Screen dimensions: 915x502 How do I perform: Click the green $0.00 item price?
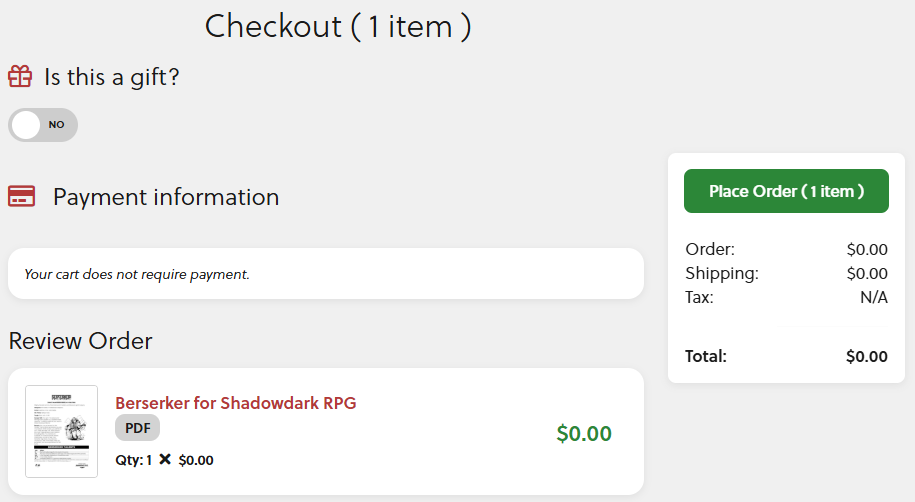(x=584, y=433)
